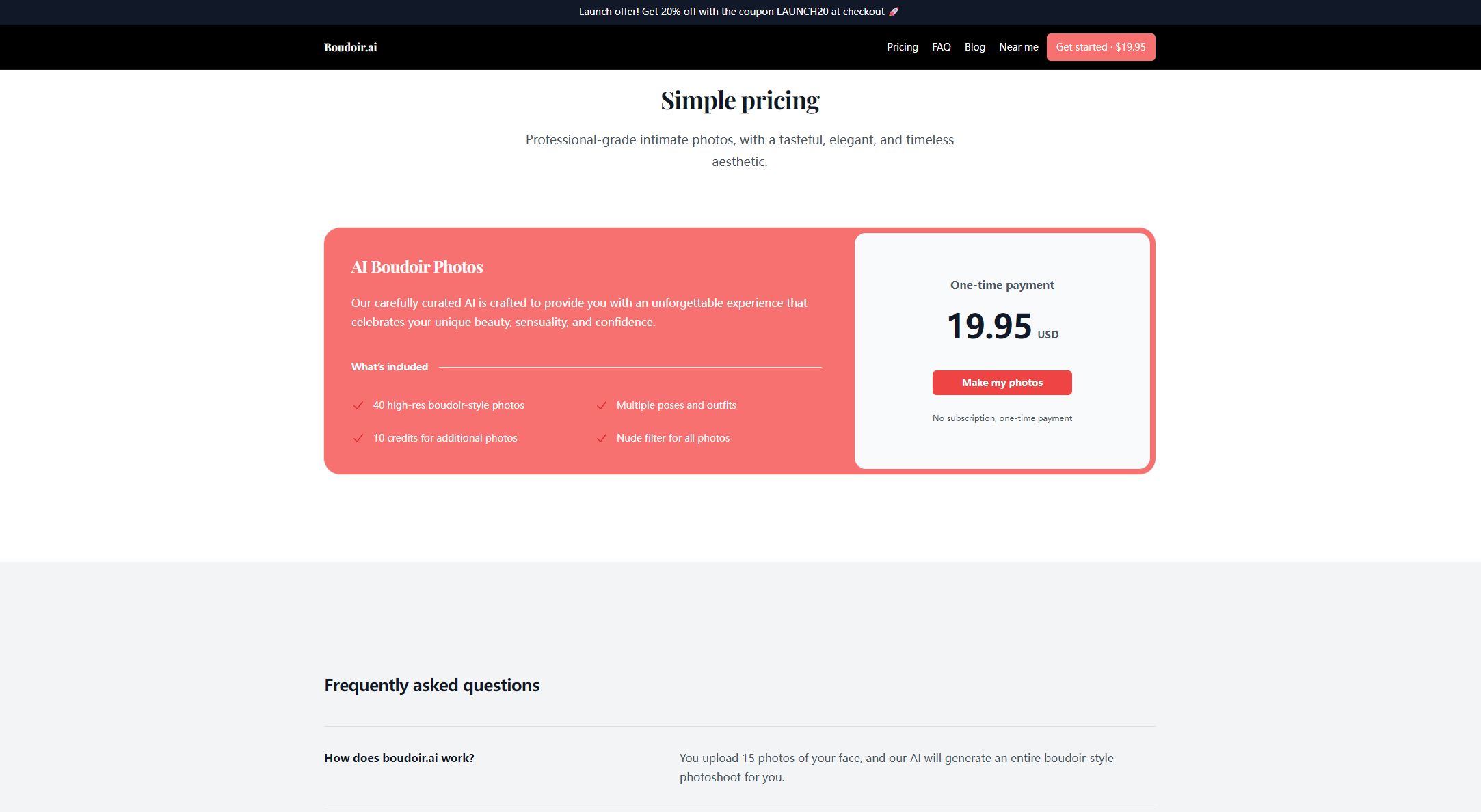The width and height of the screenshot is (1481, 812).
Task: Click the 10 credits for additional photos text
Action: tap(445, 438)
